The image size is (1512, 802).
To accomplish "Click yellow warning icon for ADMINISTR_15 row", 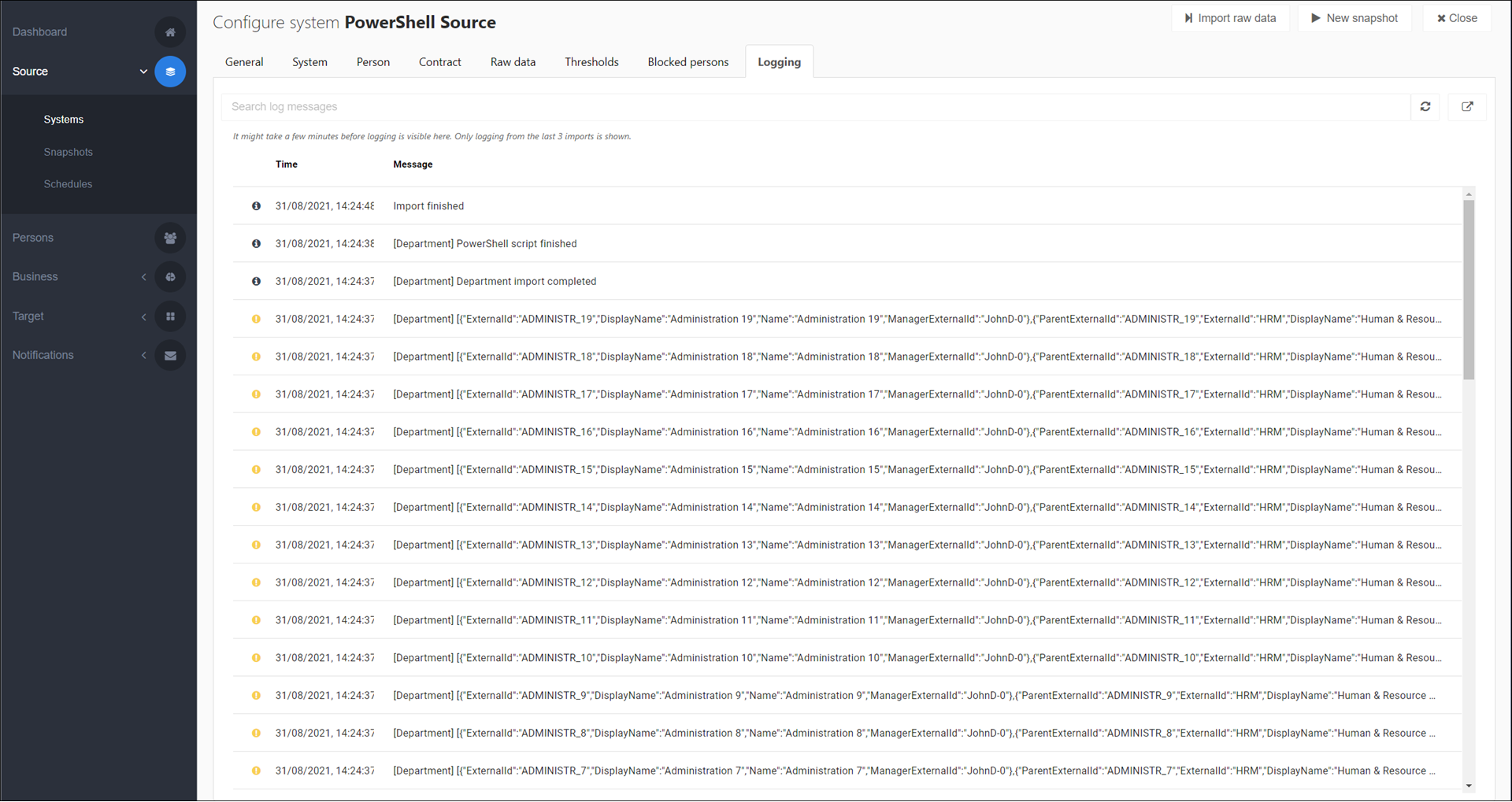I will click(256, 470).
